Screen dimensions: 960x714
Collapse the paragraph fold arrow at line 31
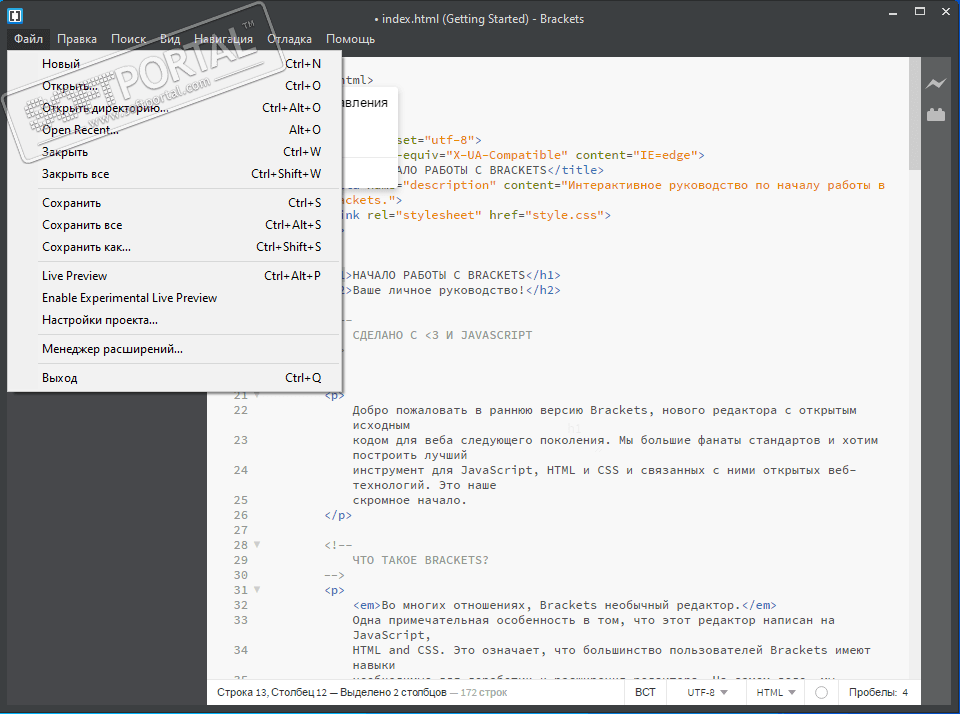[x=257, y=590]
